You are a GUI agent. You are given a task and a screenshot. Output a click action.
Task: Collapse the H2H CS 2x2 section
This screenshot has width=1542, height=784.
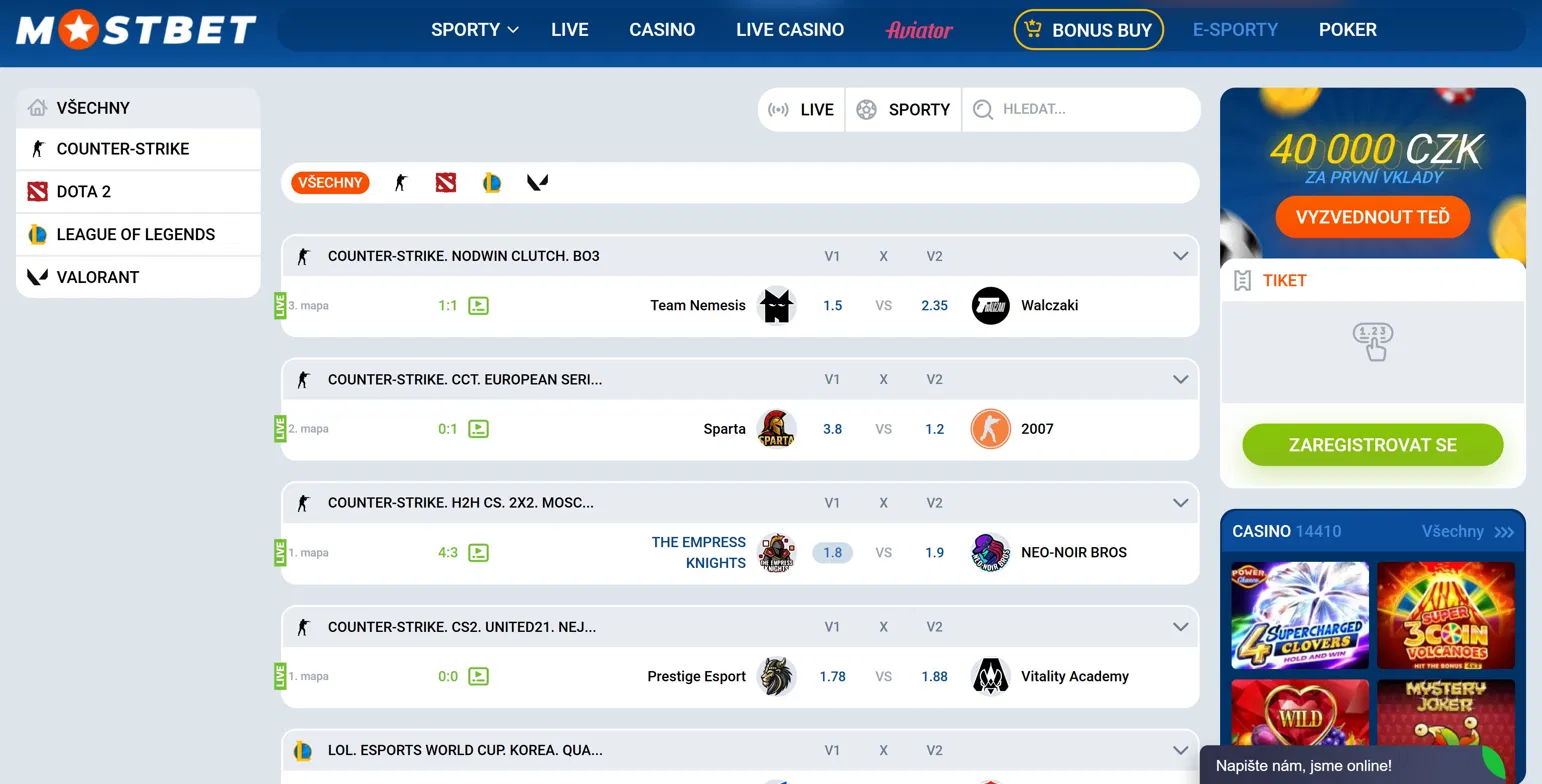1180,503
